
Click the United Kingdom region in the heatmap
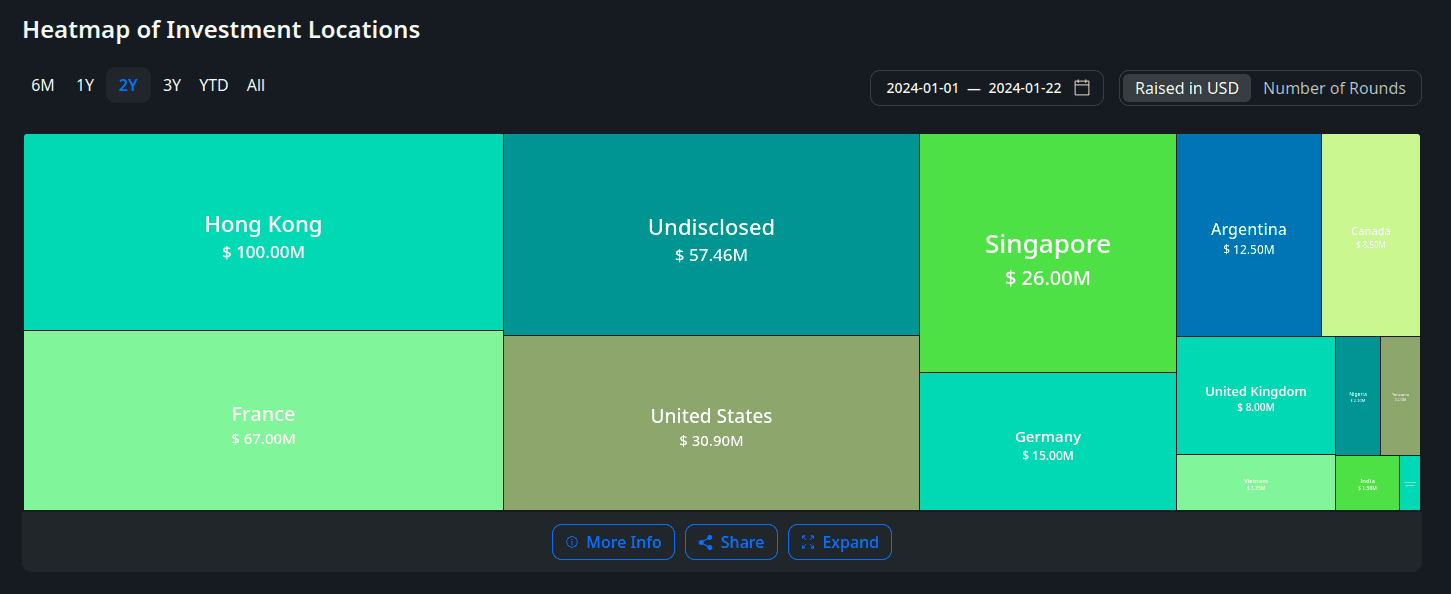point(1256,396)
